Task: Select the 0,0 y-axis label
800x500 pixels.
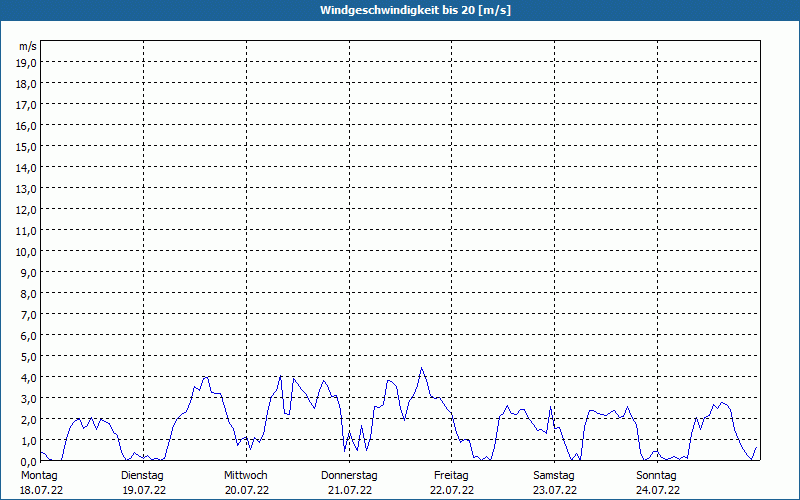Action: [27, 461]
